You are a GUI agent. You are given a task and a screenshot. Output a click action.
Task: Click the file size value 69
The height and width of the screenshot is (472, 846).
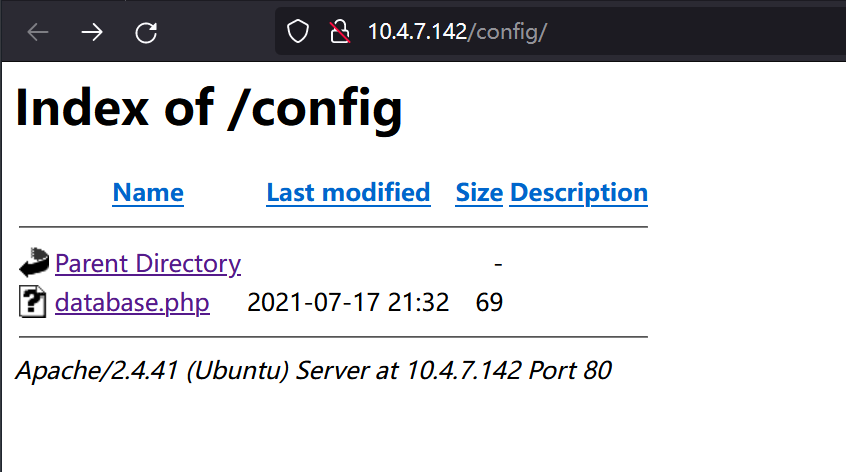pyautogui.click(x=489, y=302)
